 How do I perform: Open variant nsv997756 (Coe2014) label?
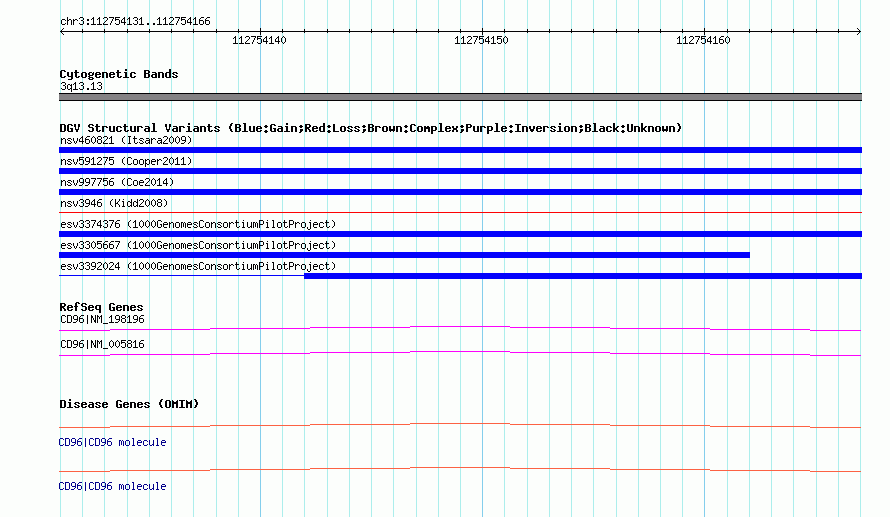(117, 182)
